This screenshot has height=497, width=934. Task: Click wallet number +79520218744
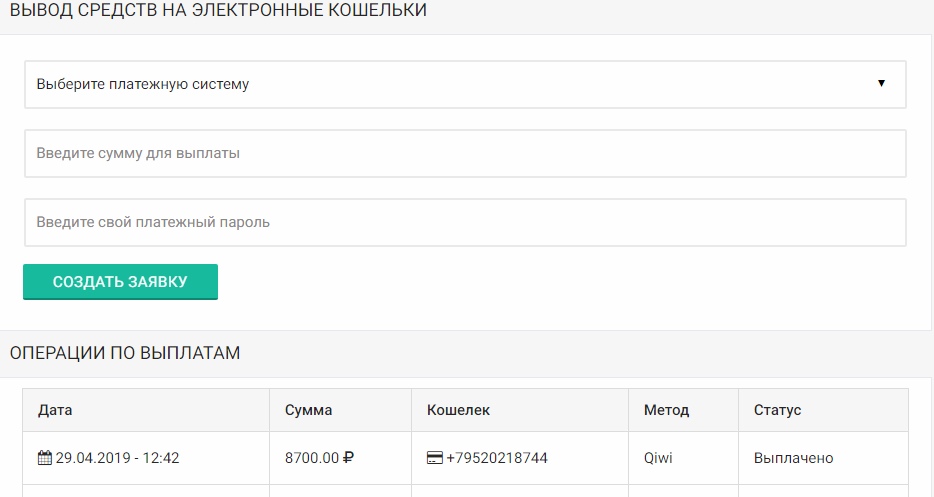pyautogui.click(x=497, y=458)
